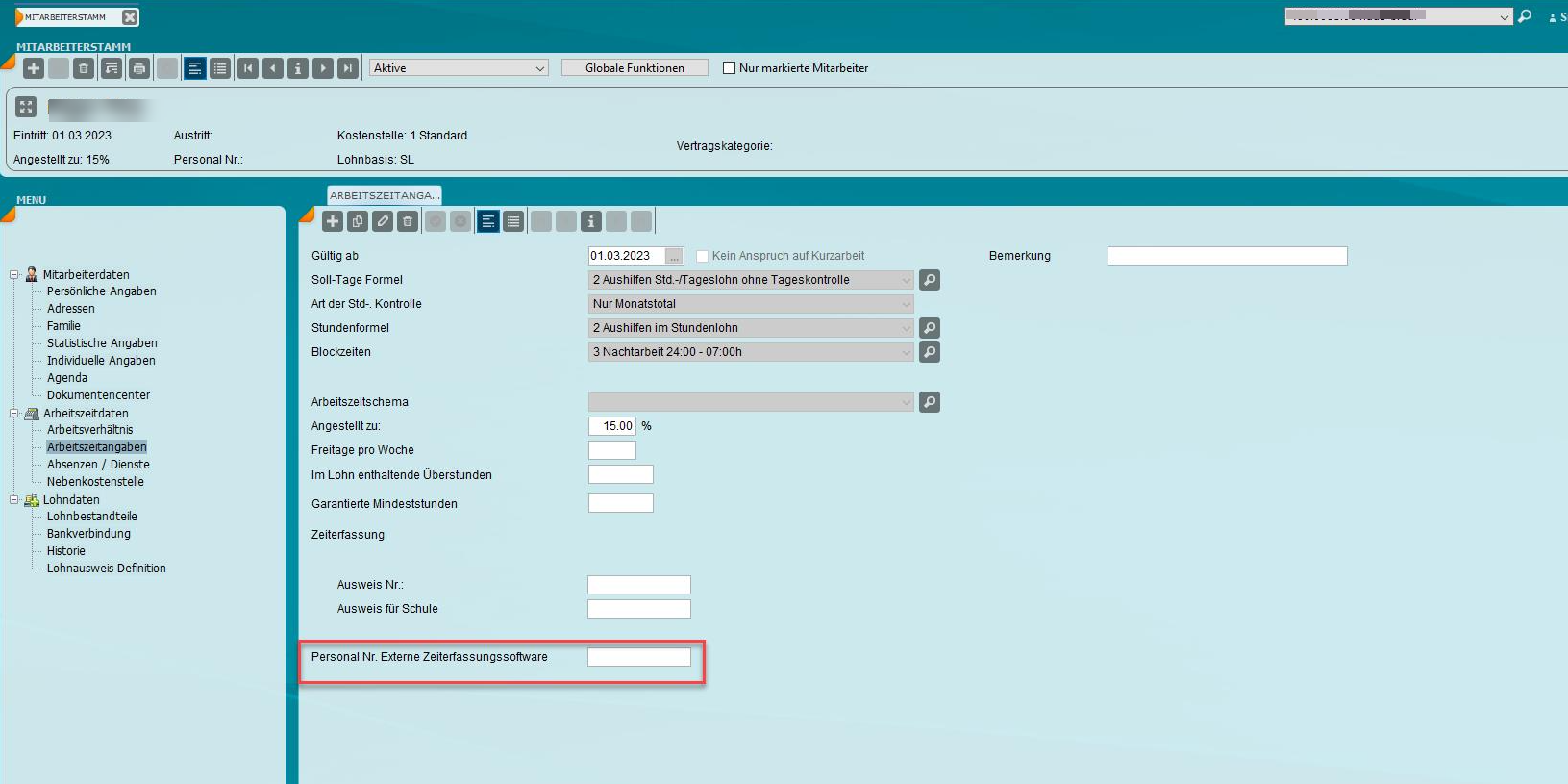Copy the current Arbeitszeitangaben entry
The height and width of the screenshot is (784, 1568).
[358, 222]
